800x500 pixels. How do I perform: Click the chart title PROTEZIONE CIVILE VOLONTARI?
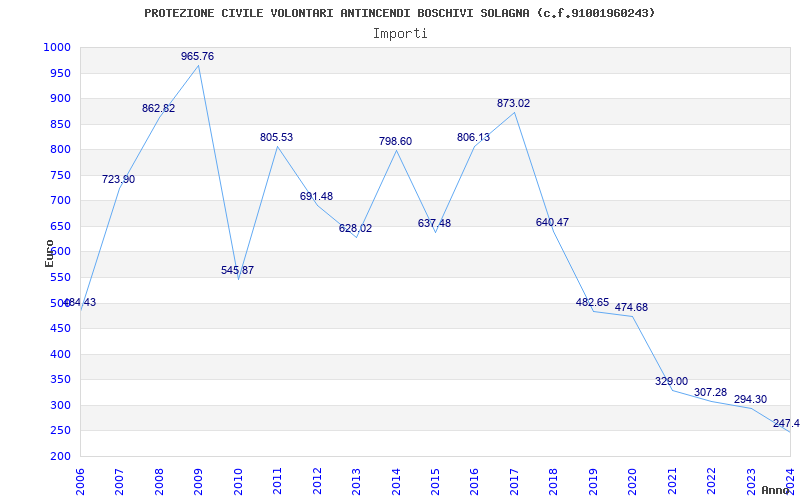(x=399, y=13)
